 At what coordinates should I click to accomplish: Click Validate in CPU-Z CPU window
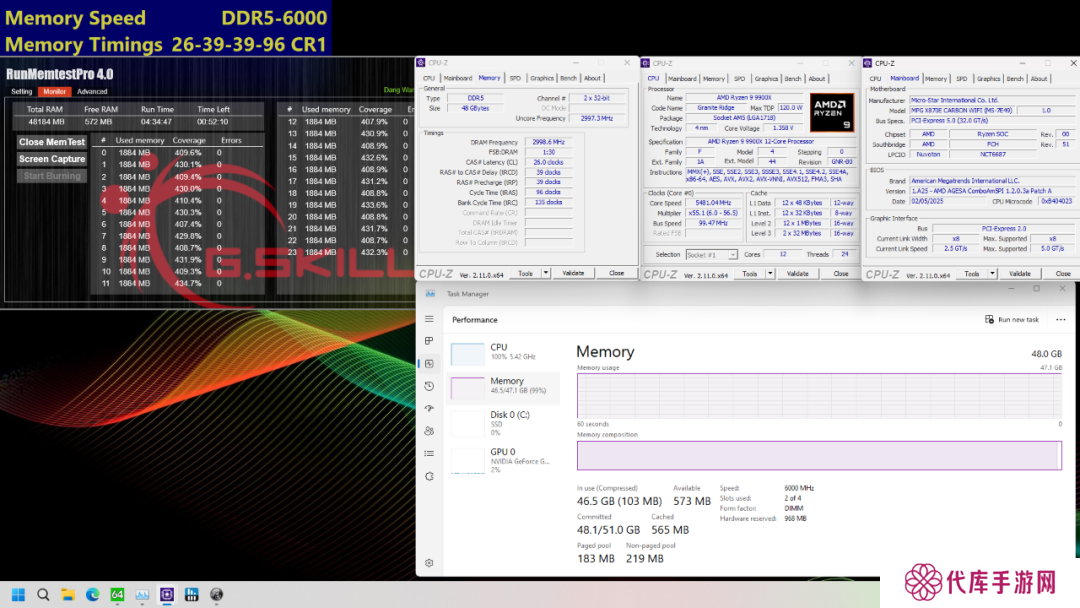point(798,274)
